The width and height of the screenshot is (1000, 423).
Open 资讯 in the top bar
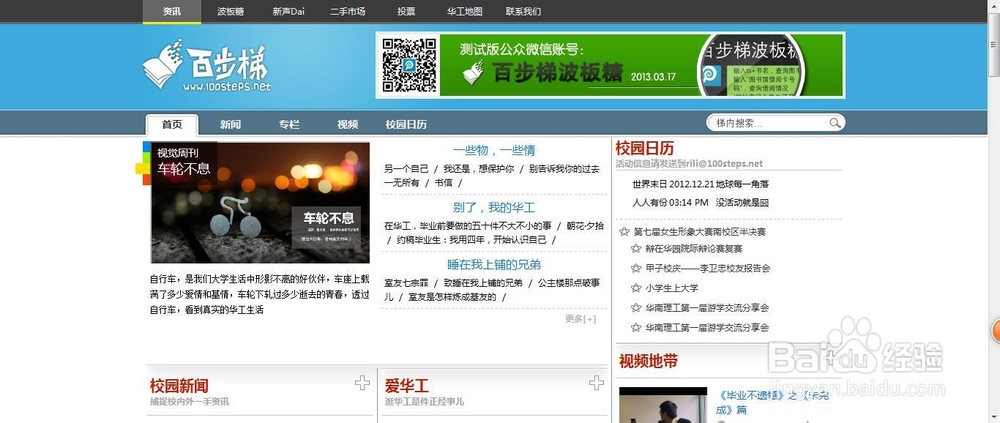click(172, 11)
